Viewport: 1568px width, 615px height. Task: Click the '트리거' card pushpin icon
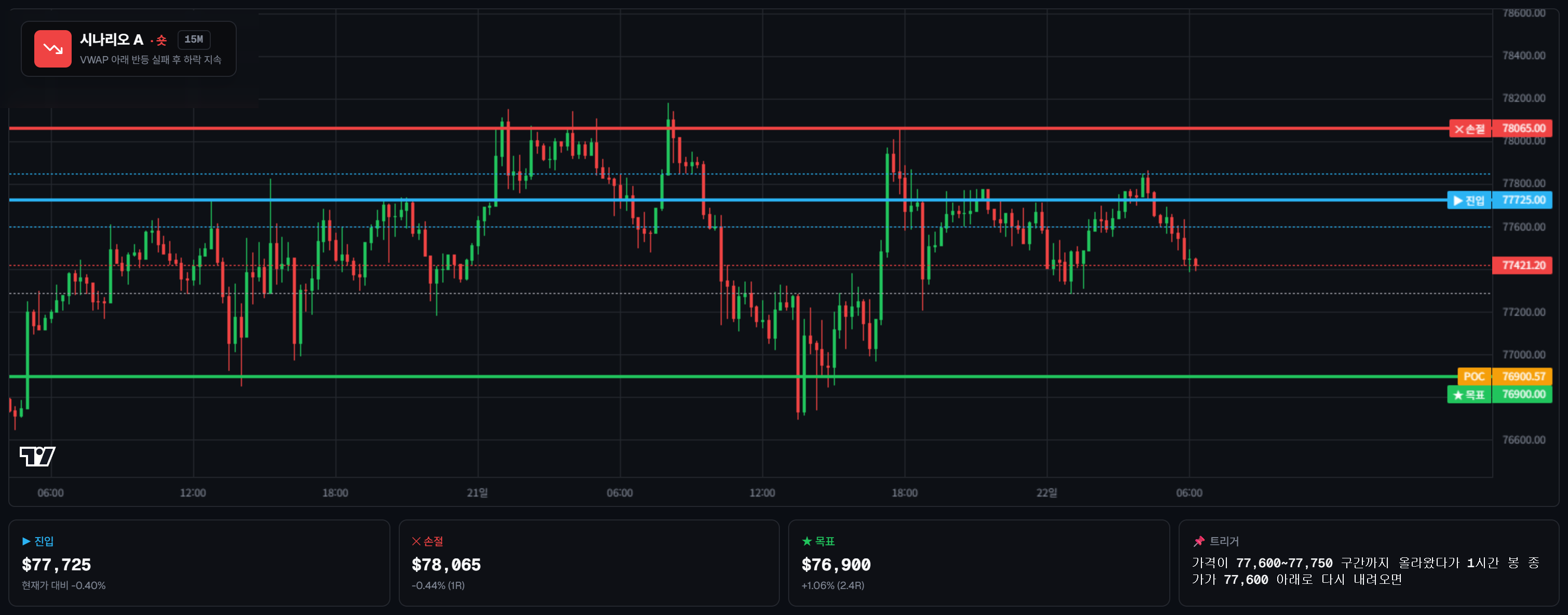point(1198,541)
